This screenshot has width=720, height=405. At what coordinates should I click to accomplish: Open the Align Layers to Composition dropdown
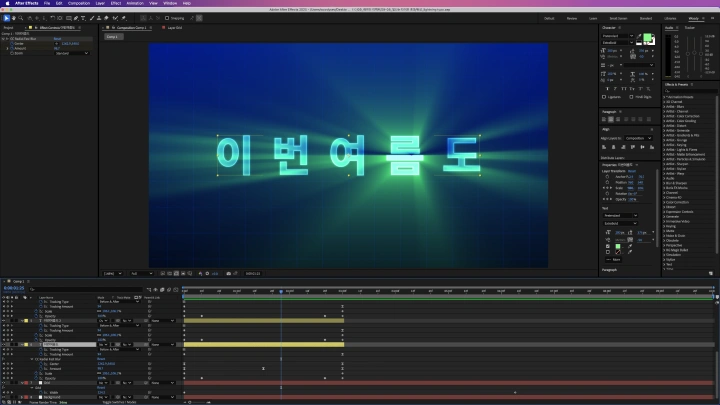pos(639,138)
